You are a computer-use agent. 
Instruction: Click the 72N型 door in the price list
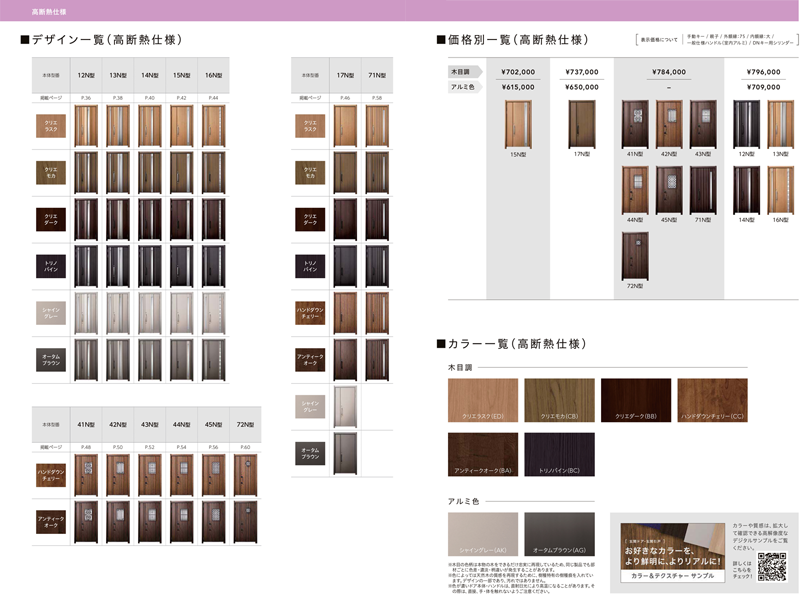coord(635,256)
